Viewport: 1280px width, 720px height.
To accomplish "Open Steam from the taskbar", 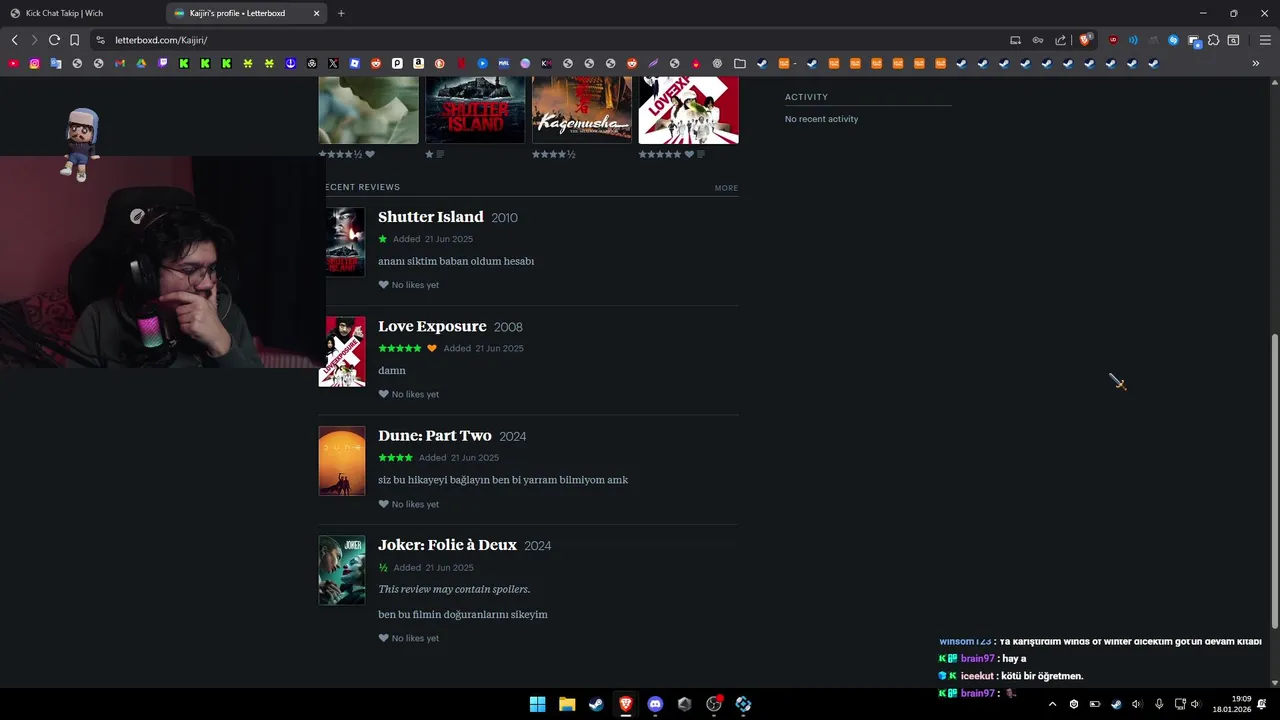I will coord(596,704).
